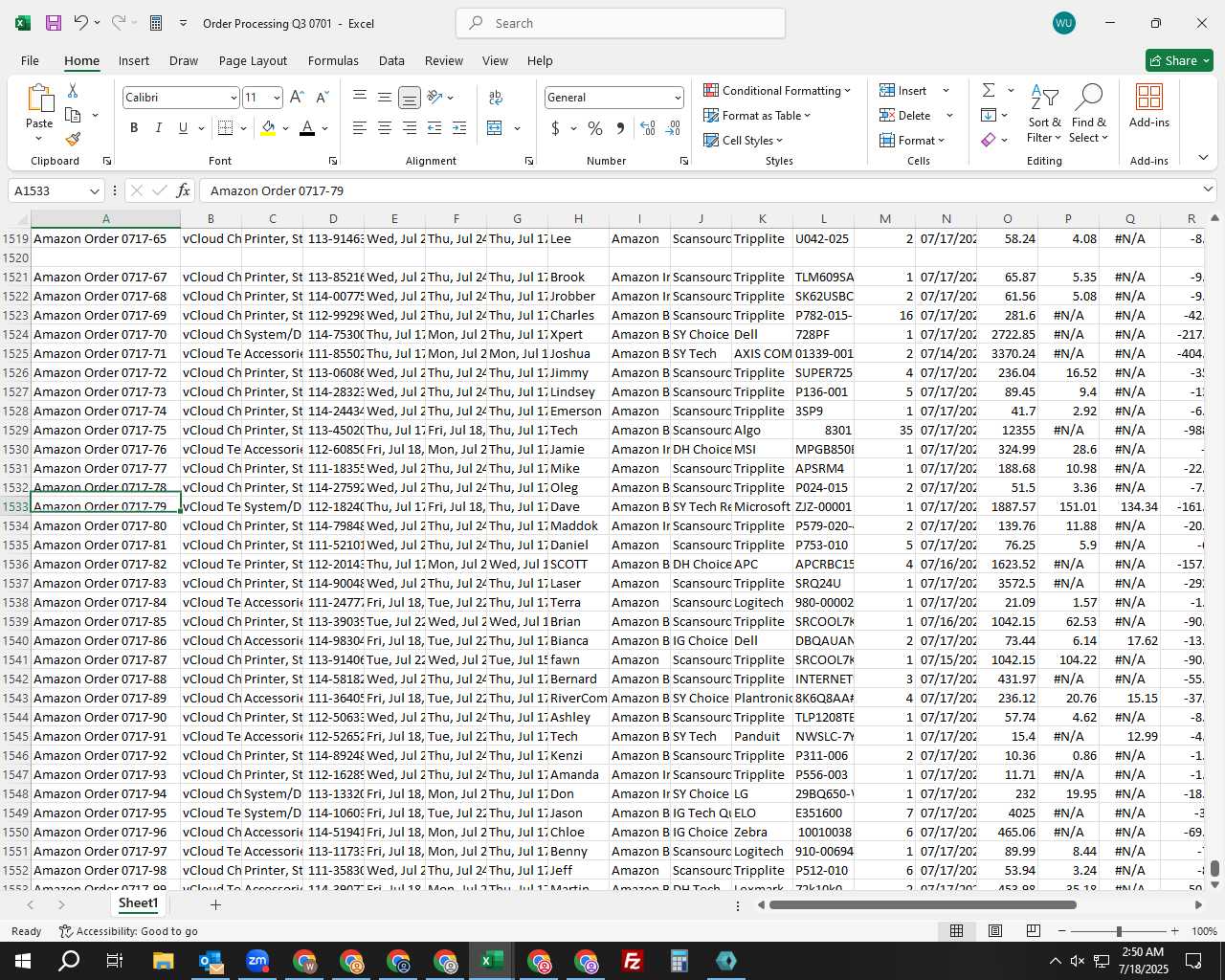Screen dimensions: 1225x980
Task: Click the Wrap Text icon
Action: coord(496,97)
